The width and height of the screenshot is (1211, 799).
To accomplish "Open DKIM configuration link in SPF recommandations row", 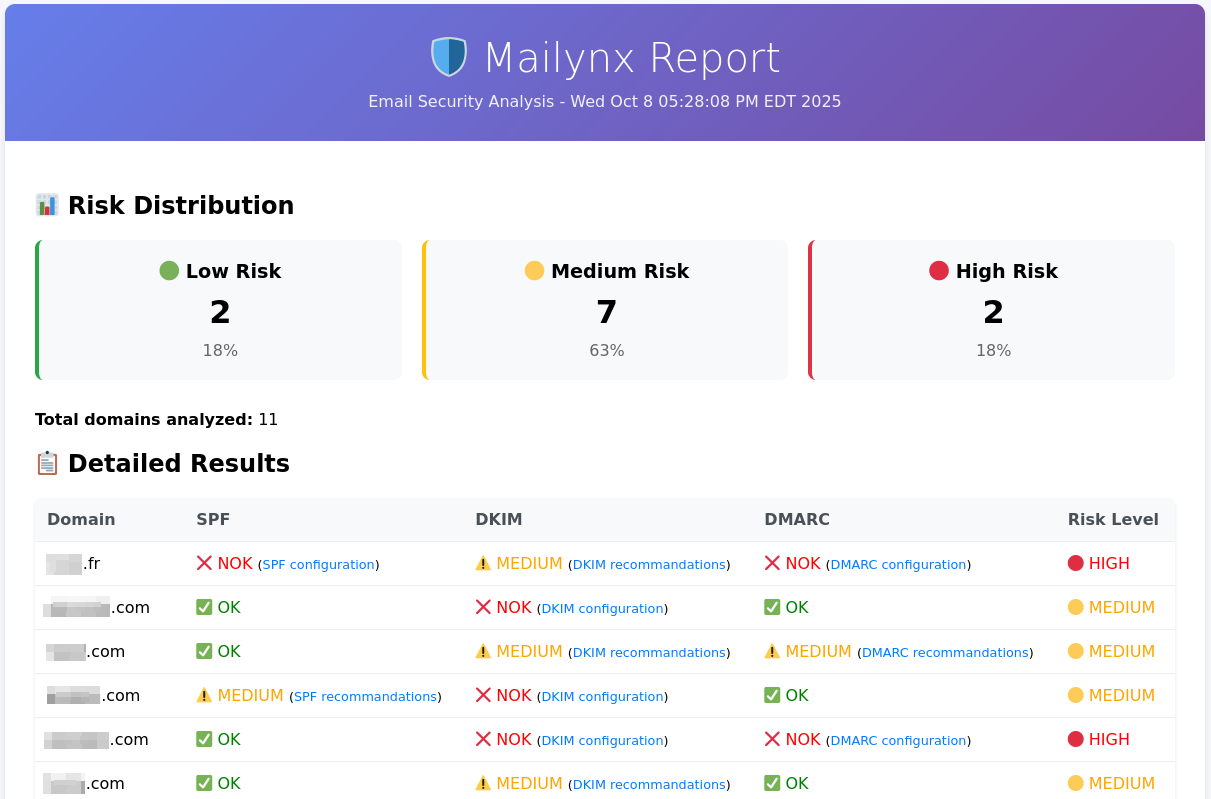I will coord(603,697).
